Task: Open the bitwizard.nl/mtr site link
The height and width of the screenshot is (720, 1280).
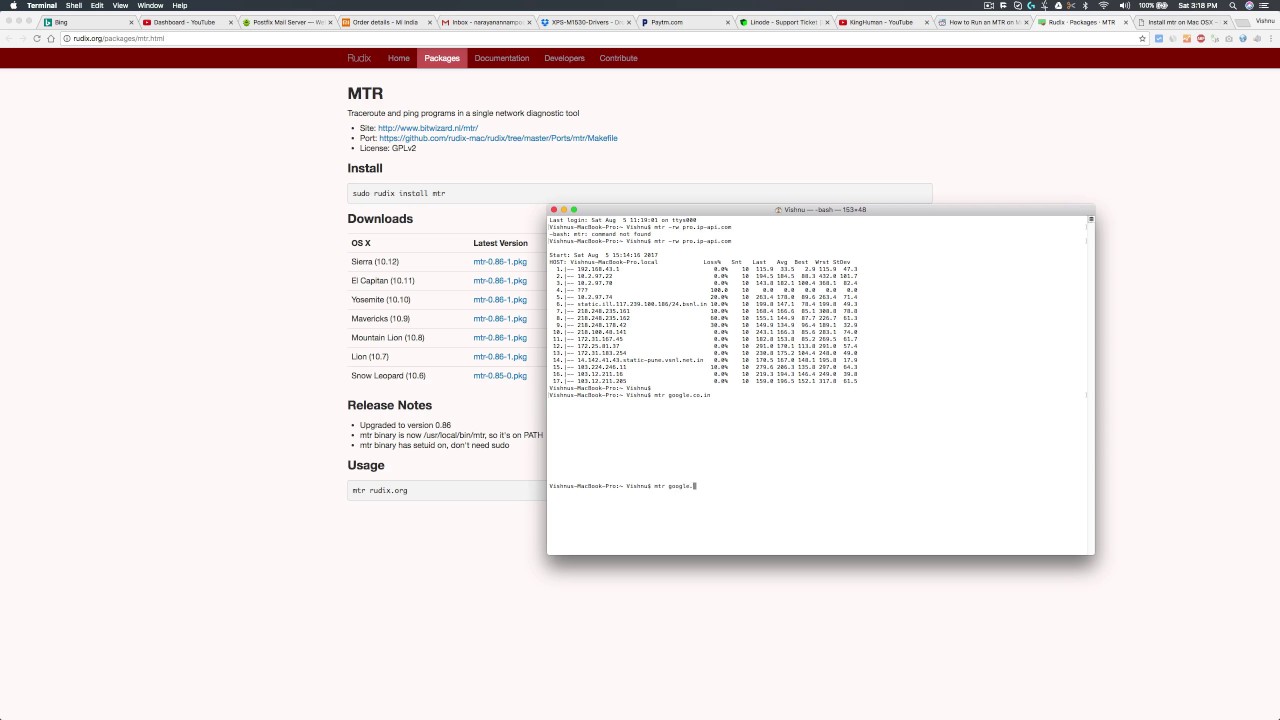Action: click(x=428, y=128)
